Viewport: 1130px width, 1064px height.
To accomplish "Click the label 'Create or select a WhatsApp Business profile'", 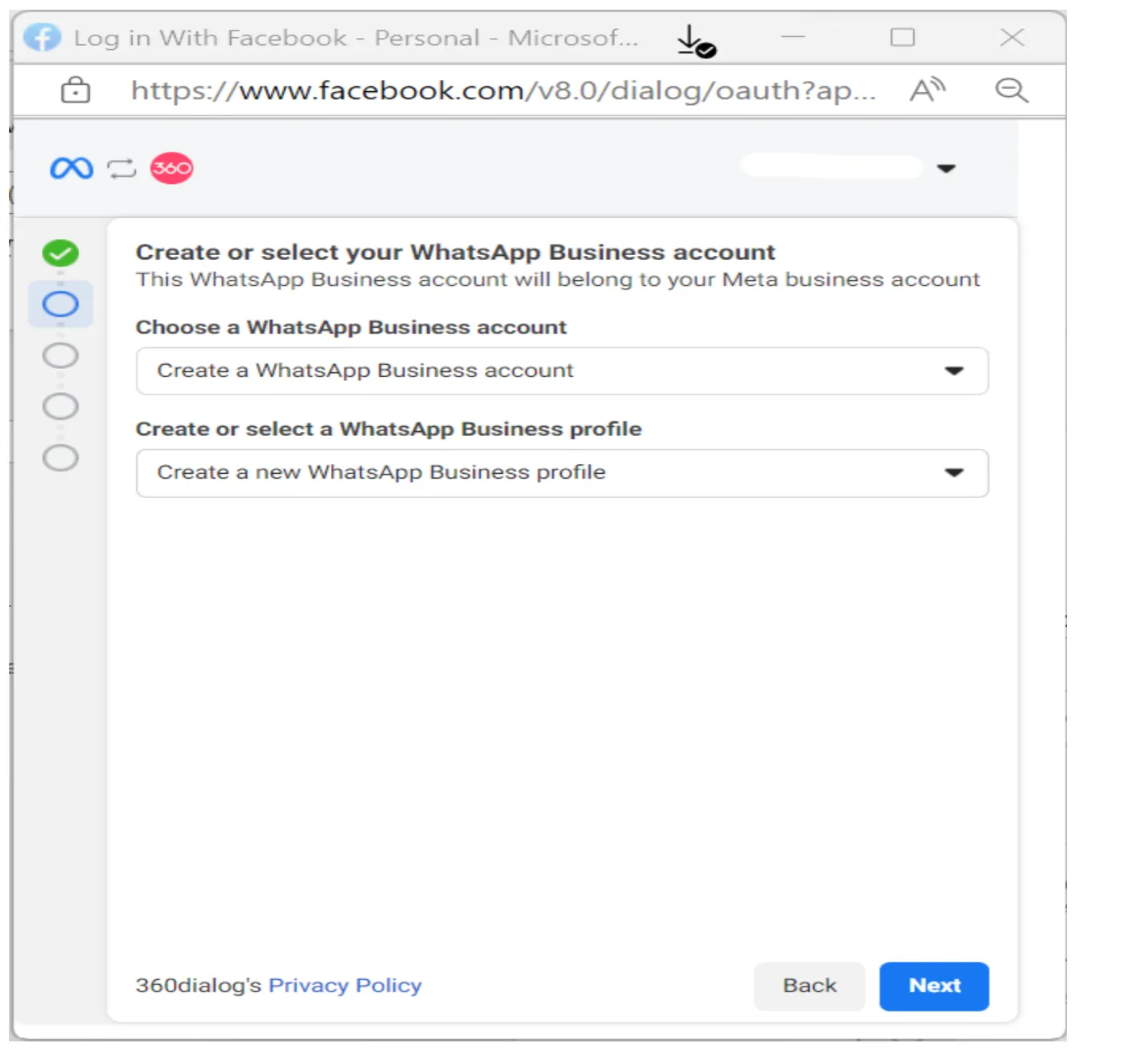I will coord(388,429).
